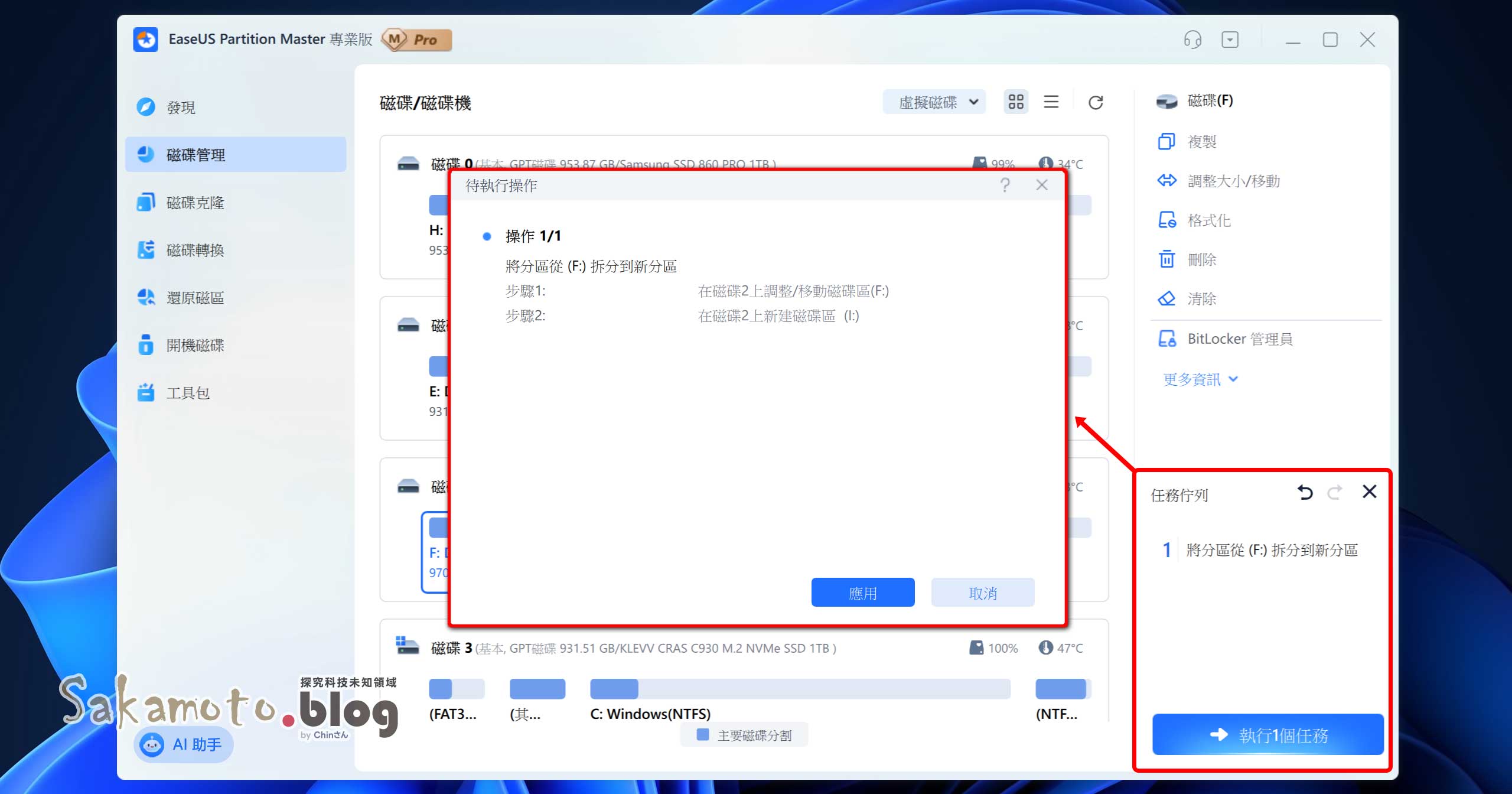Open the 磁碟轉換 (Disk Convert) section
The image size is (1512, 794).
(195, 250)
